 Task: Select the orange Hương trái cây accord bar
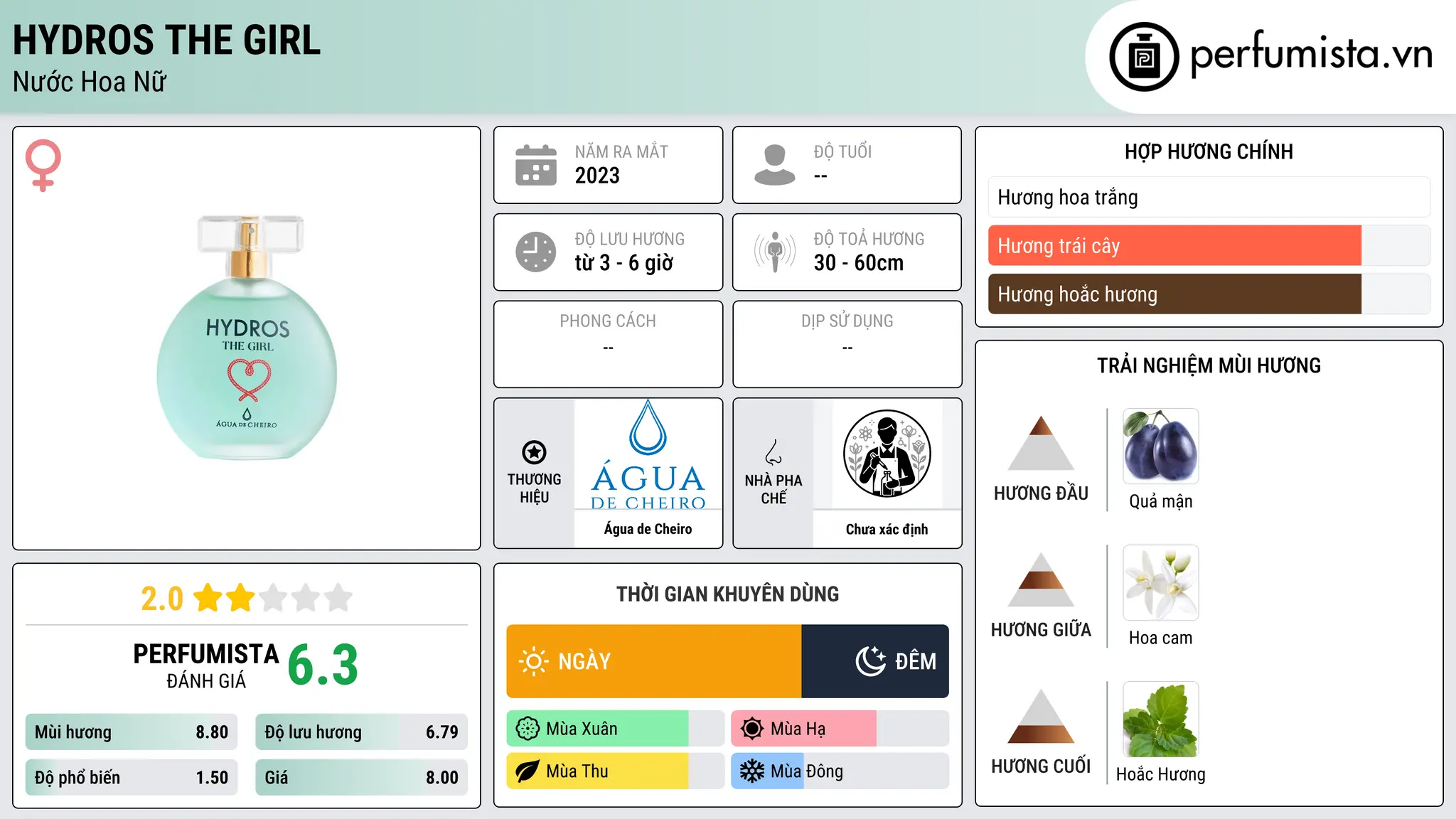(1209, 245)
